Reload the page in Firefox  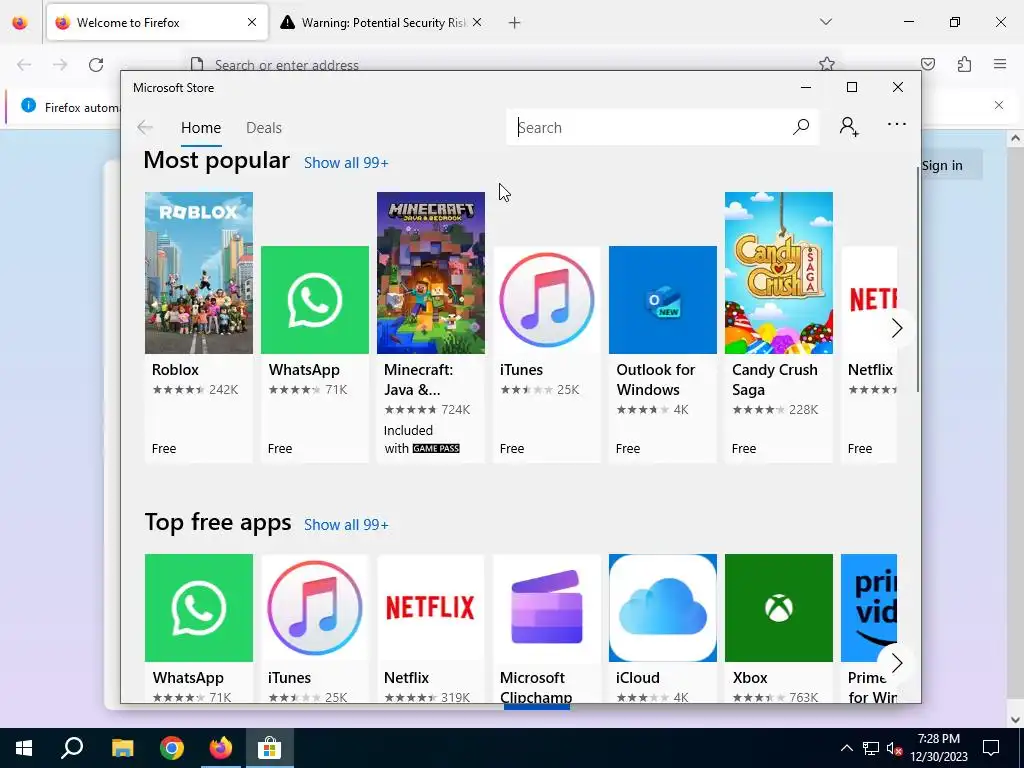96,65
